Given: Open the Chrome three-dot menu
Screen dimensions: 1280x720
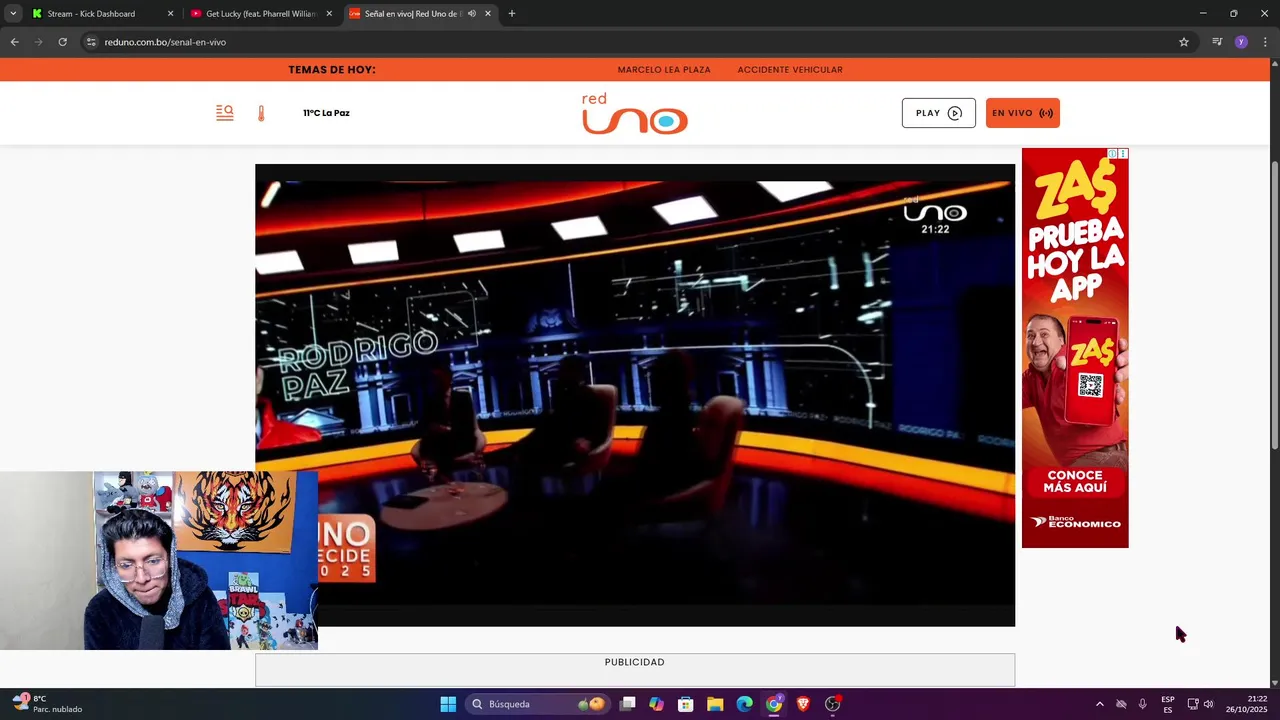Looking at the screenshot, I should click(1266, 42).
